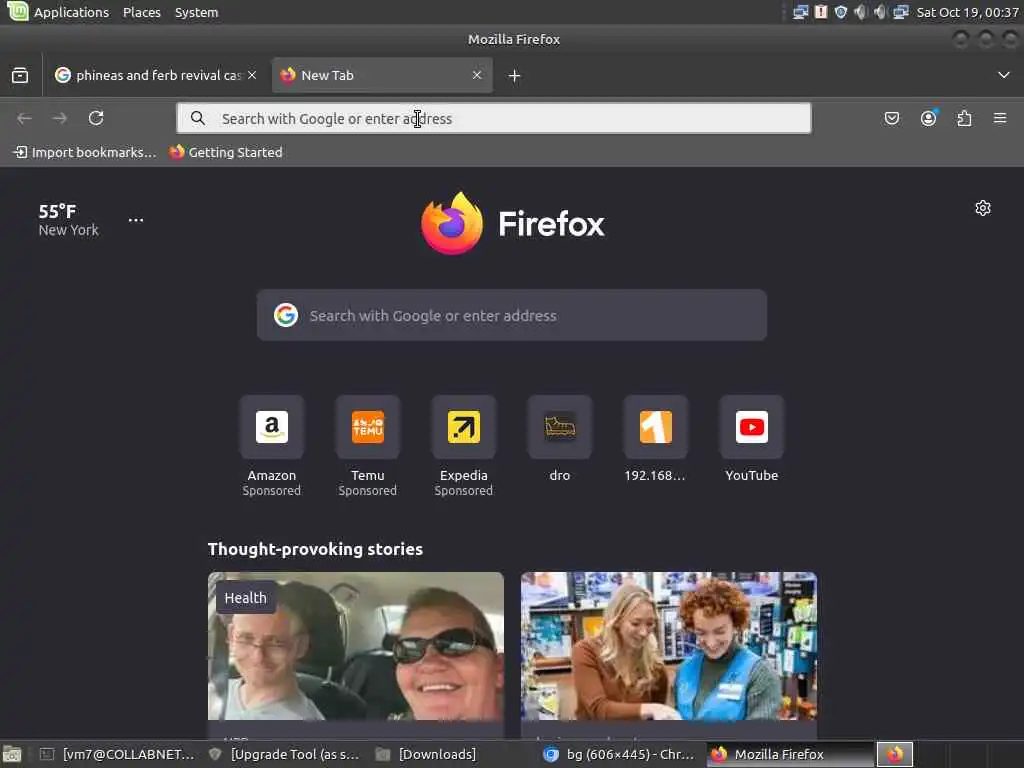Click the Linux Mint menu logo
Viewport: 1024px width, 768px height.
click(x=18, y=11)
